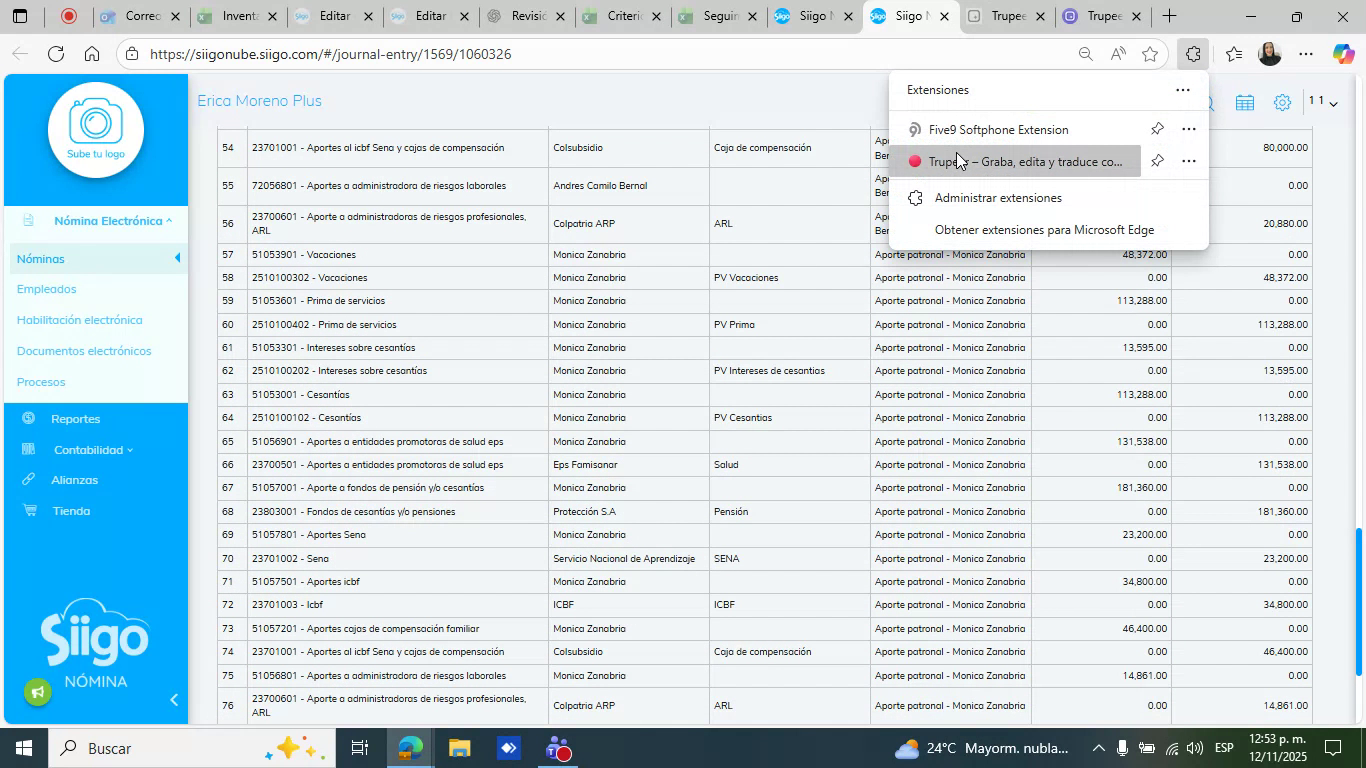The height and width of the screenshot is (768, 1366).
Task: Reload the current browser page
Action: [x=56, y=54]
